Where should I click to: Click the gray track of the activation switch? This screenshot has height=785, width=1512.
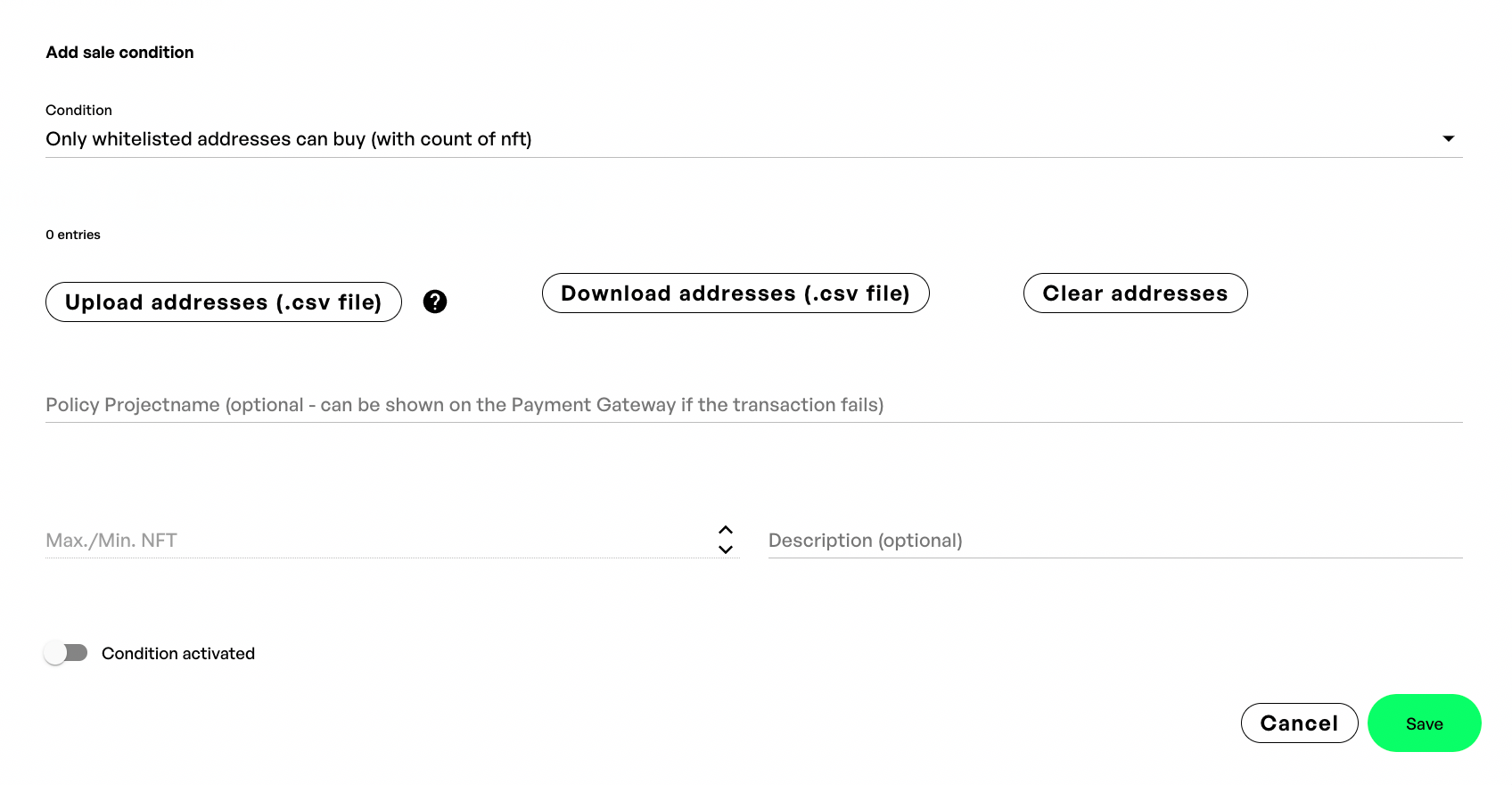coord(79,653)
